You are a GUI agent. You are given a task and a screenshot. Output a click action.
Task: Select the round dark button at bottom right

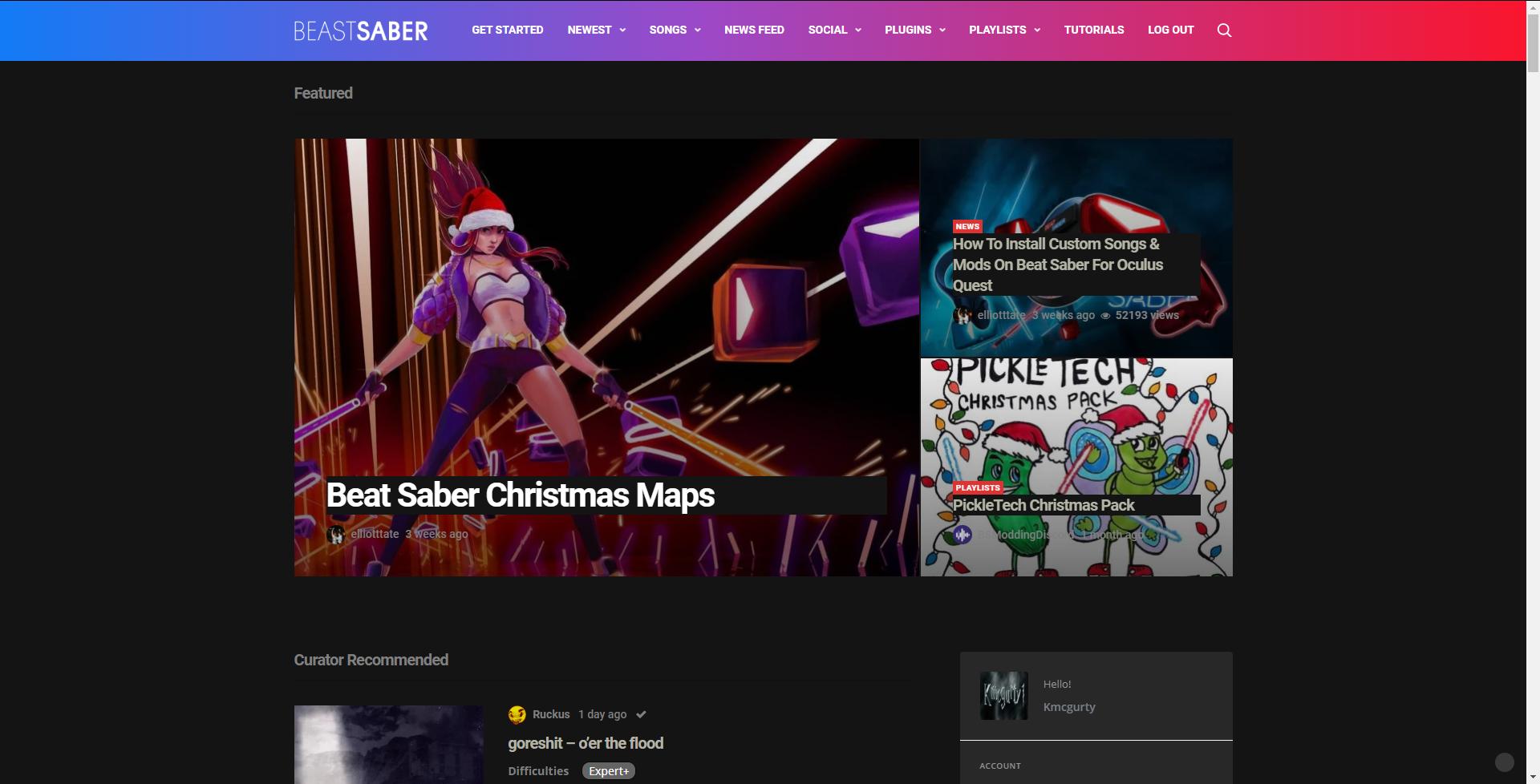tap(1505, 762)
